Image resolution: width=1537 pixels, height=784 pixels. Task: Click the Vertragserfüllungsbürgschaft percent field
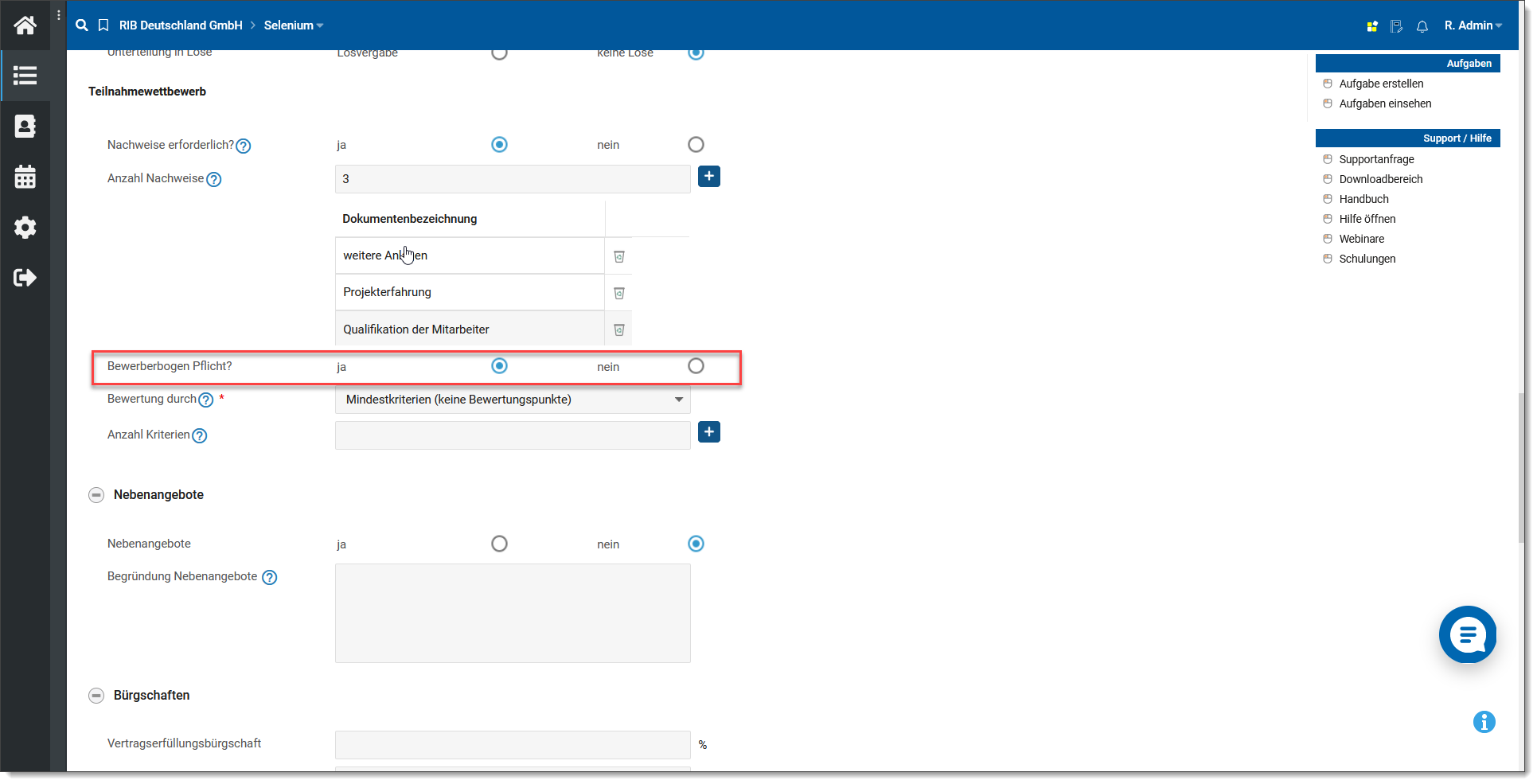[513, 745]
